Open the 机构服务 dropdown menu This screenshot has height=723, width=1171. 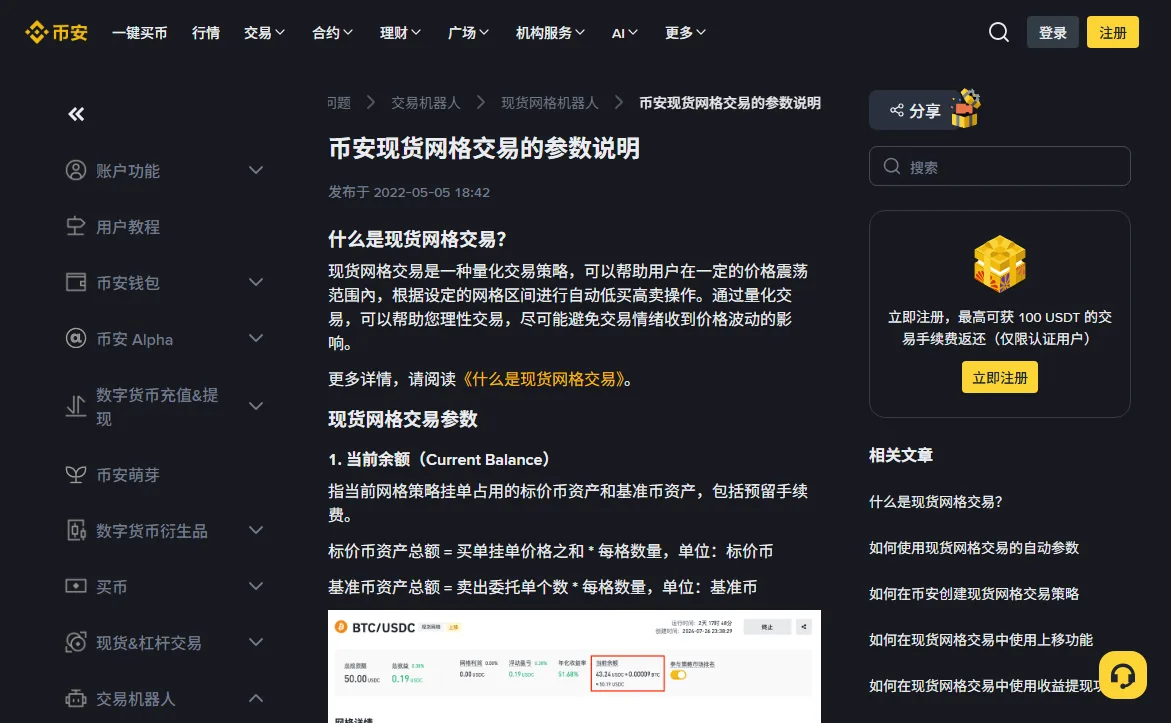click(550, 33)
